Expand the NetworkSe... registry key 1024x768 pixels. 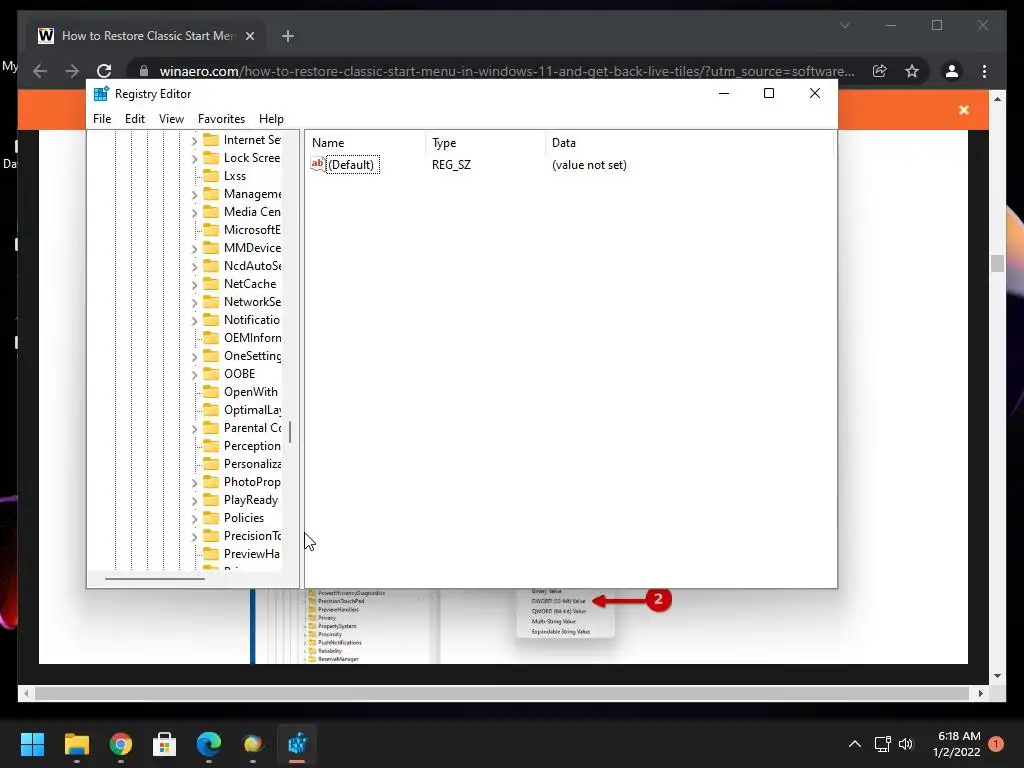[x=194, y=302]
